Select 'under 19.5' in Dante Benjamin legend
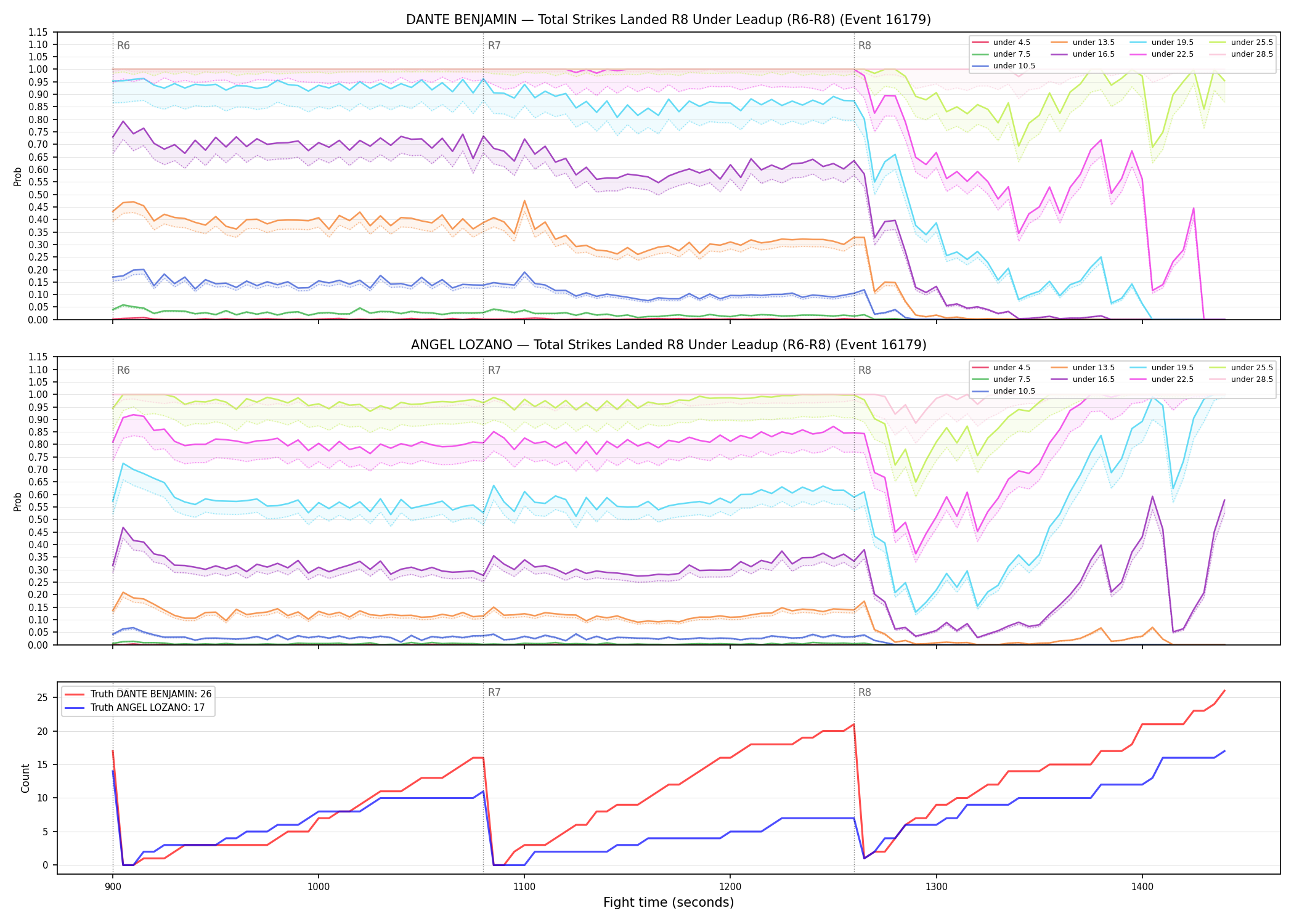Viewport: 1294px width, 924px height. click(x=1162, y=43)
